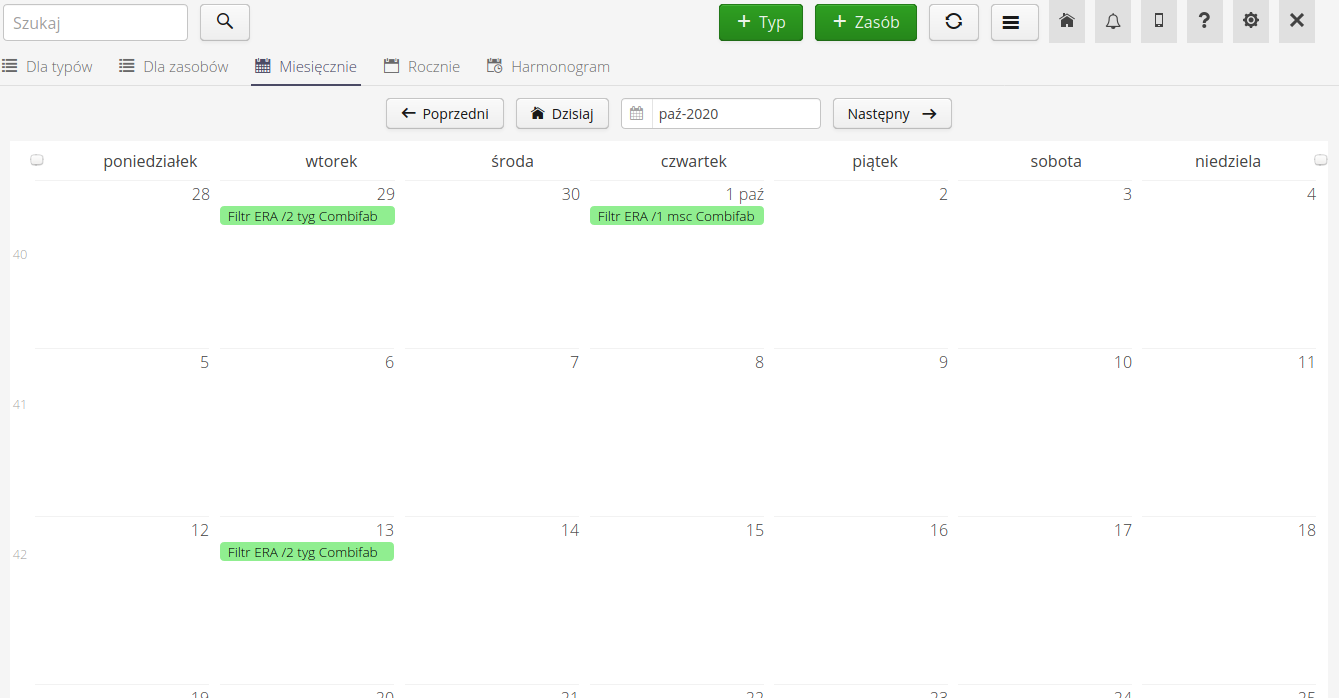The width and height of the screenshot is (1339, 698).
Task: Open the home screen icon
Action: (x=1066, y=22)
